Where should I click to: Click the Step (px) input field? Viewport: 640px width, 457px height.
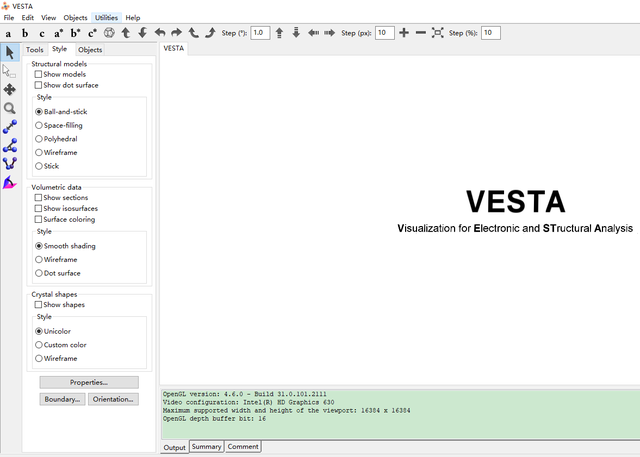(384, 33)
